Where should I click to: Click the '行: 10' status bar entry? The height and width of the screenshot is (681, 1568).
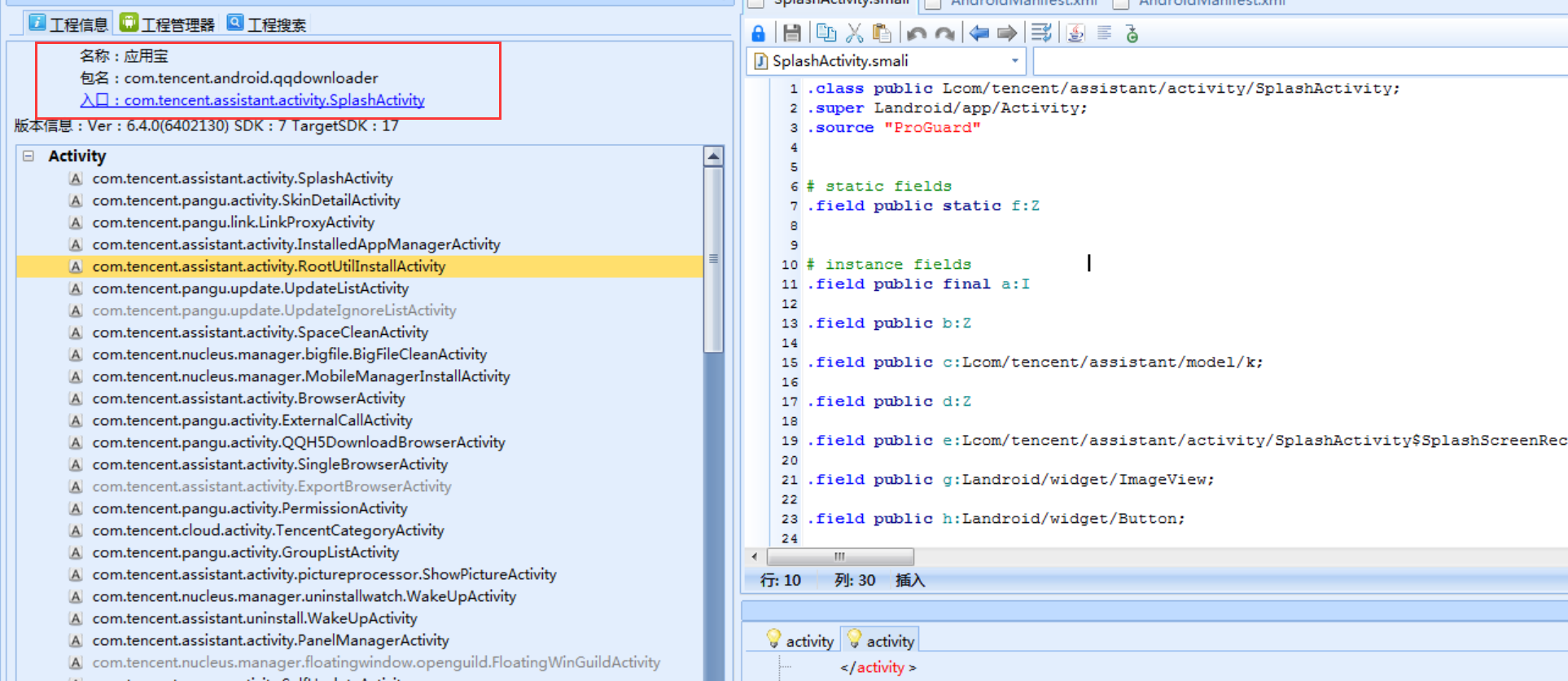pyautogui.click(x=781, y=581)
